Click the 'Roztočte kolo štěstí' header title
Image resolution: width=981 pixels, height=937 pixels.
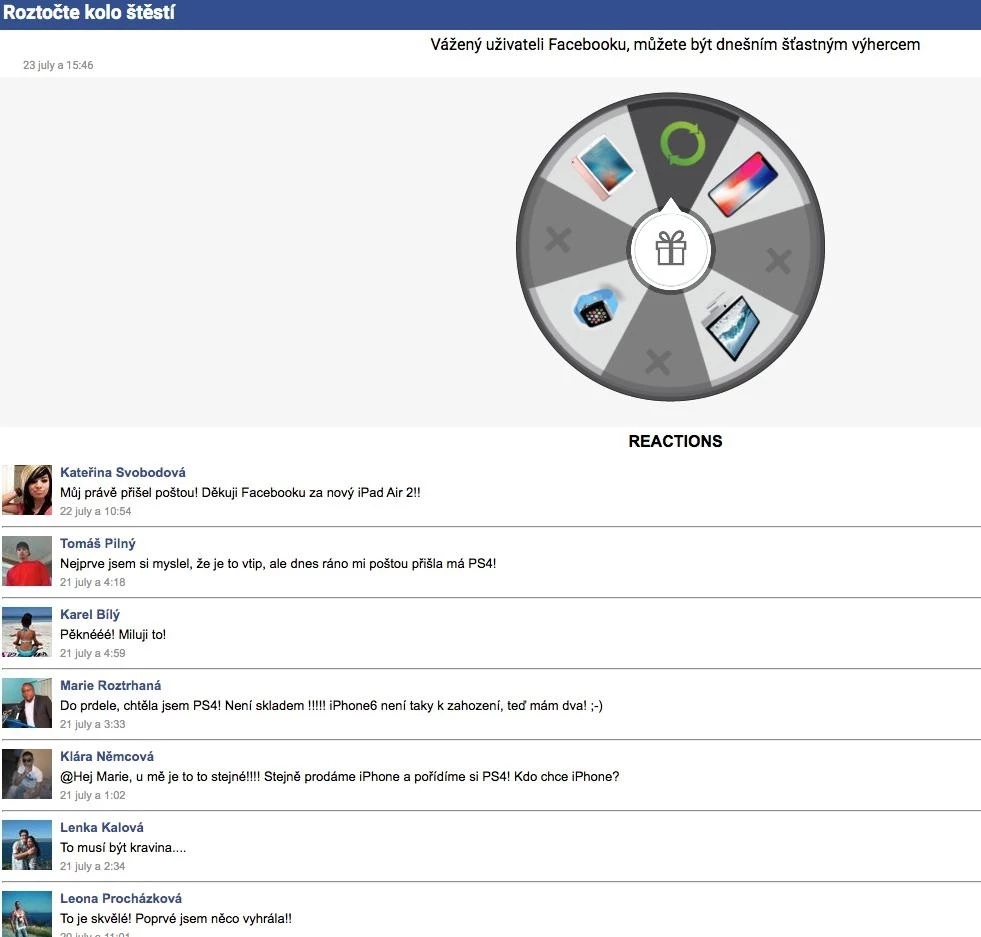click(x=89, y=13)
